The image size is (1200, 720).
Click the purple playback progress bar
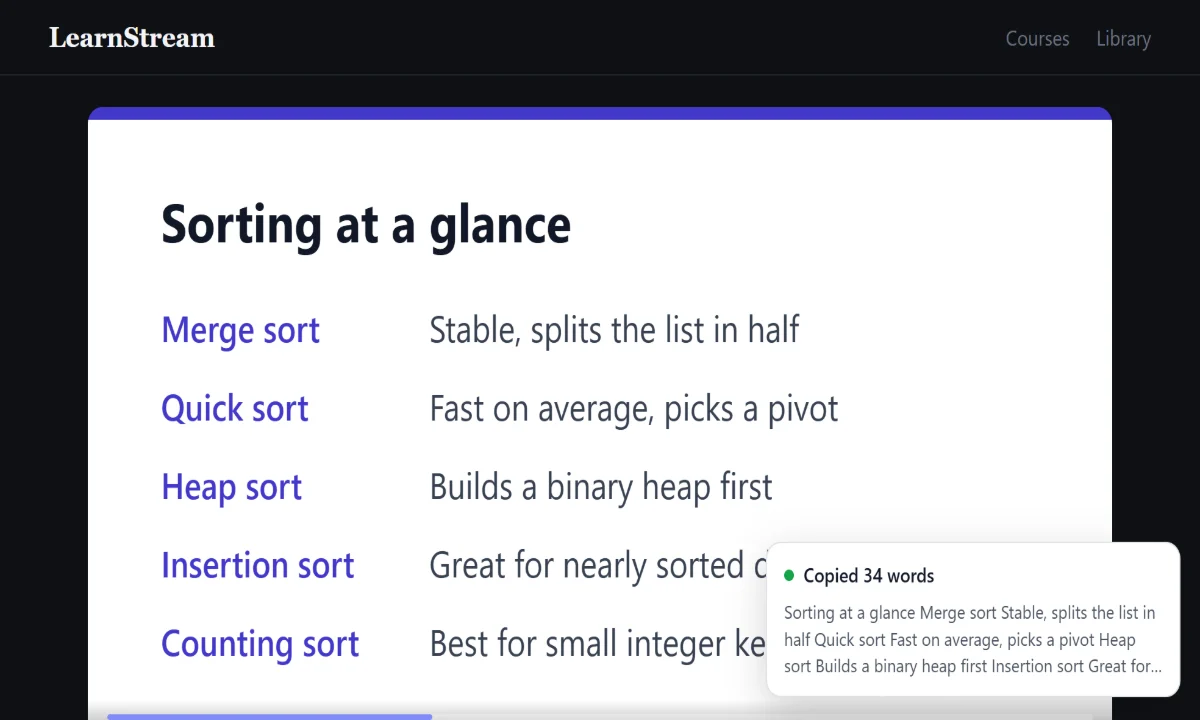(269, 716)
